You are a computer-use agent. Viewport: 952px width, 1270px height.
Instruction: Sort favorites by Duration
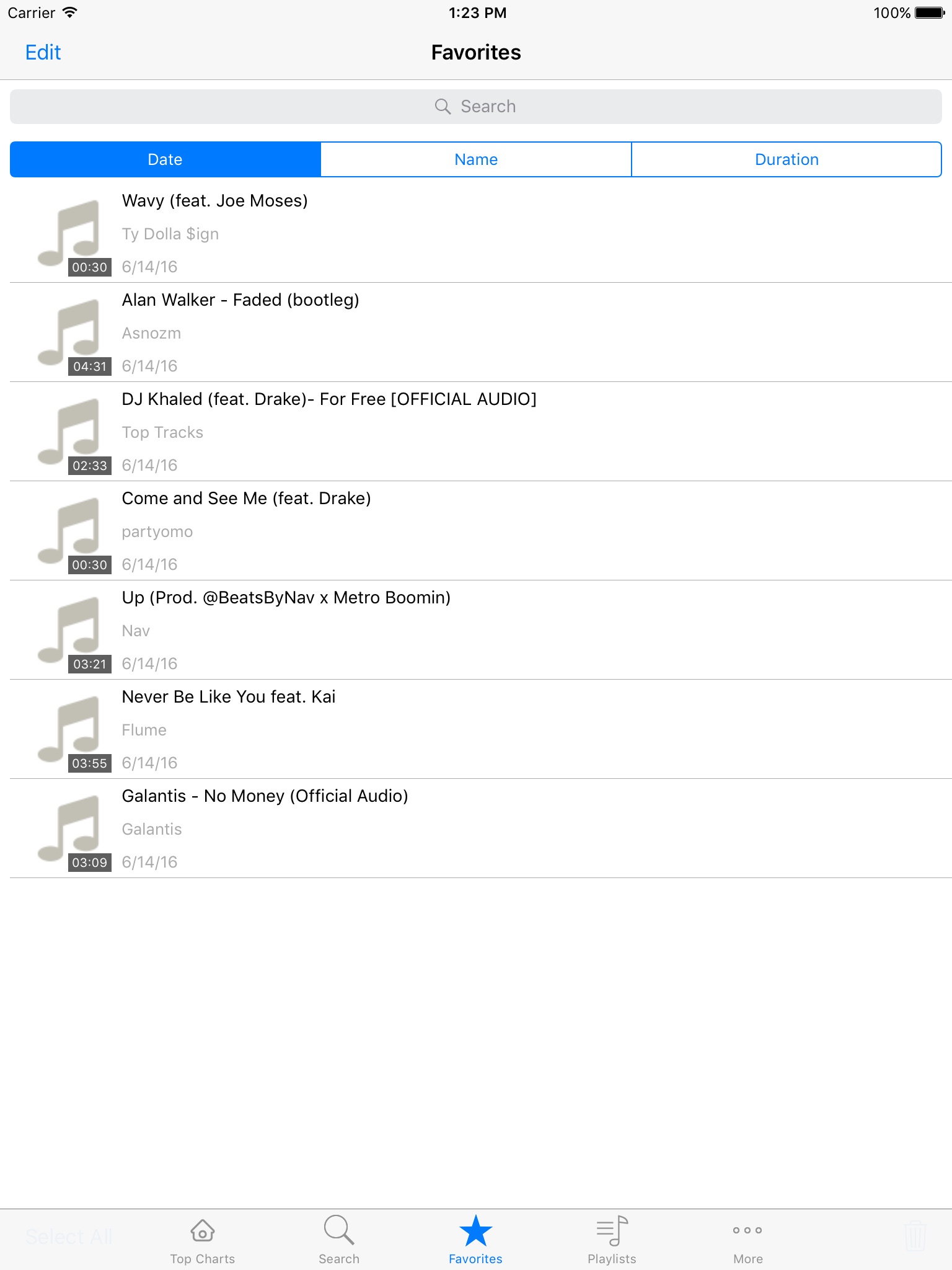tap(787, 159)
